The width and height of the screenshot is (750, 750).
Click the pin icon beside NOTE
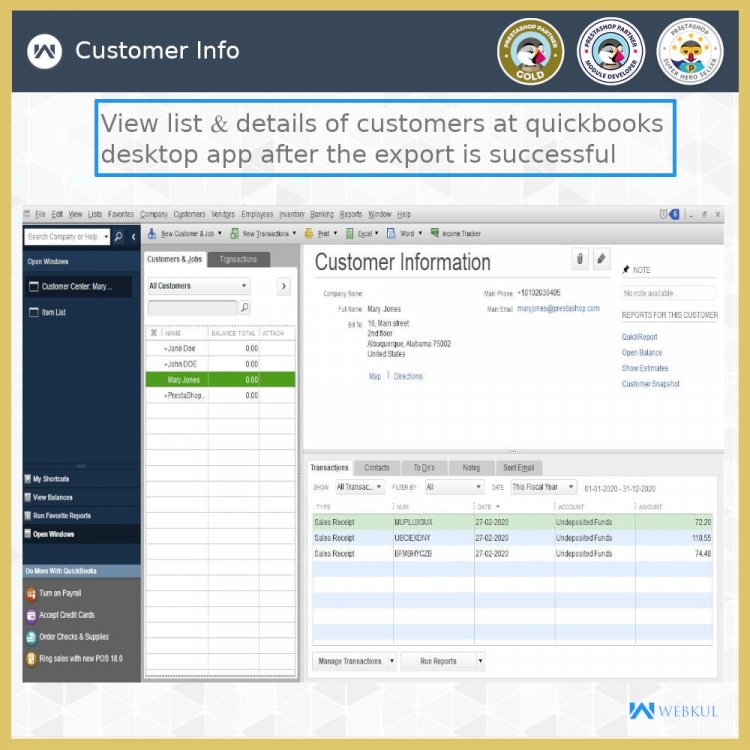626,270
